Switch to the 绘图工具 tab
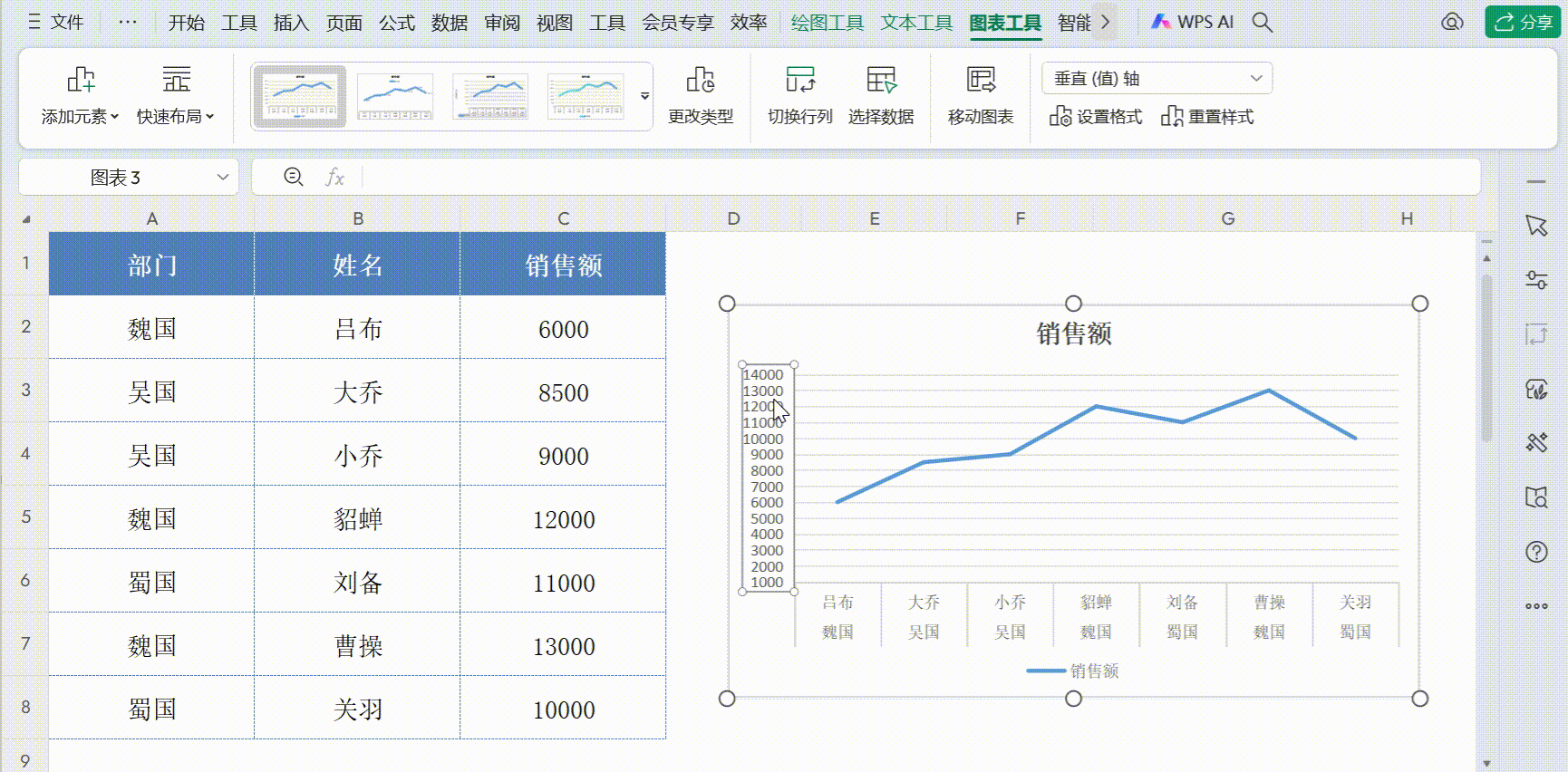This screenshot has width=1568, height=772. click(827, 23)
